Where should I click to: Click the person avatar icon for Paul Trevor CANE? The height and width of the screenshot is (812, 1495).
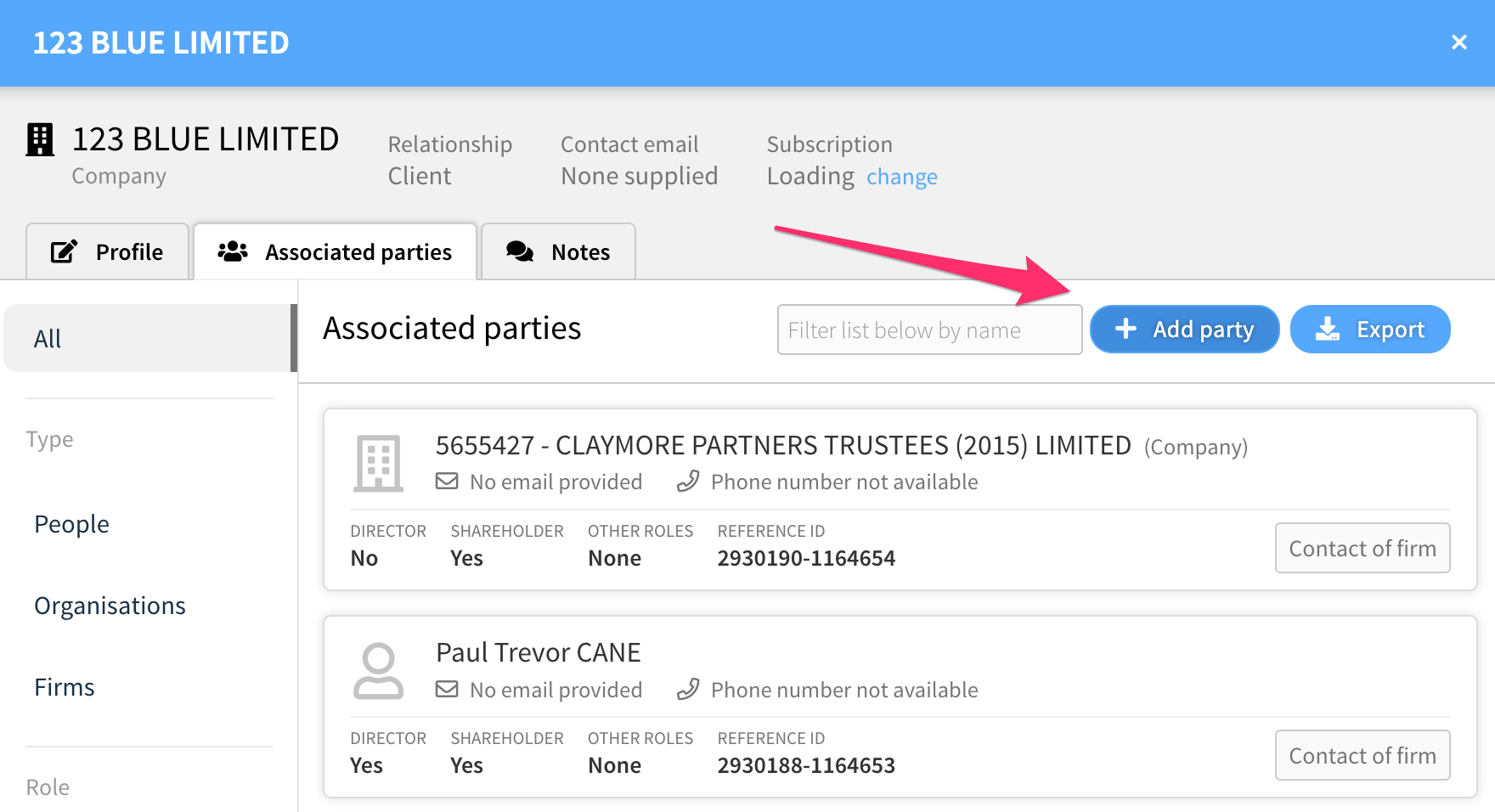tap(378, 671)
